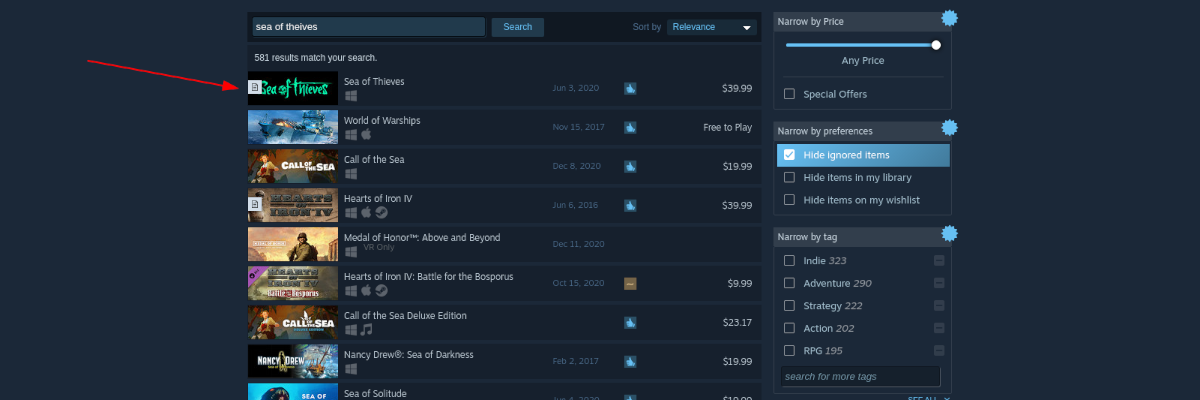1200x400 pixels.
Task: Click the 'Any Price' label
Action: pyautogui.click(x=862, y=61)
